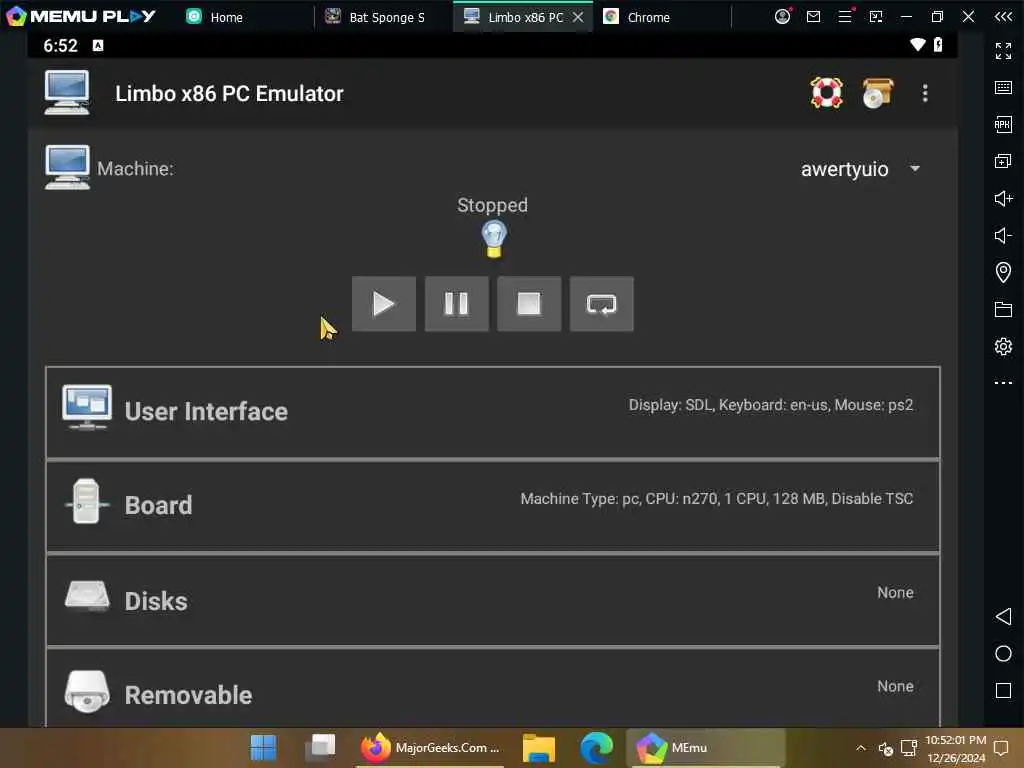Open File Explorer from taskbar
The height and width of the screenshot is (768, 1024).
[539, 748]
